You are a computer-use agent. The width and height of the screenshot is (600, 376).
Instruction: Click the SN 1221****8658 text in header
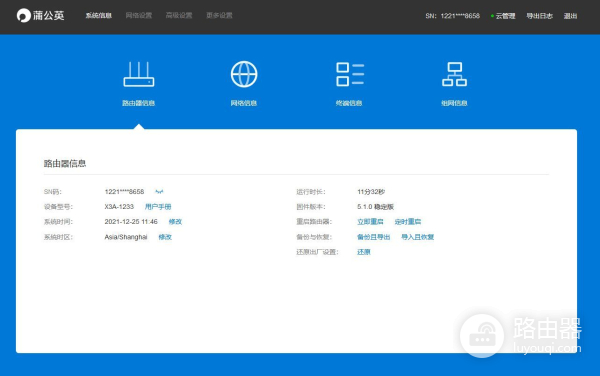[452, 16]
